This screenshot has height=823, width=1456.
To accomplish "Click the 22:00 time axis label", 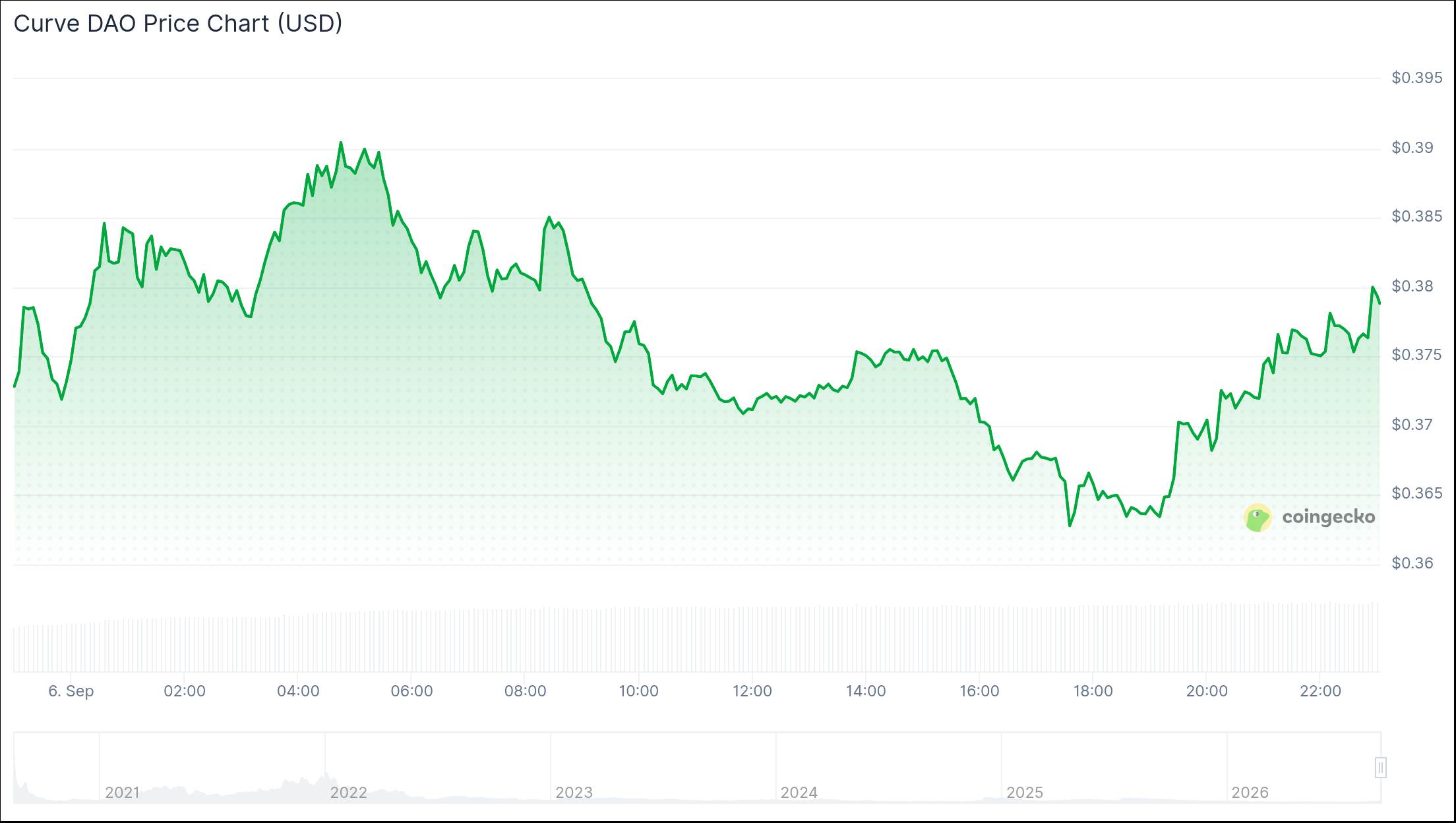I will point(1320,691).
